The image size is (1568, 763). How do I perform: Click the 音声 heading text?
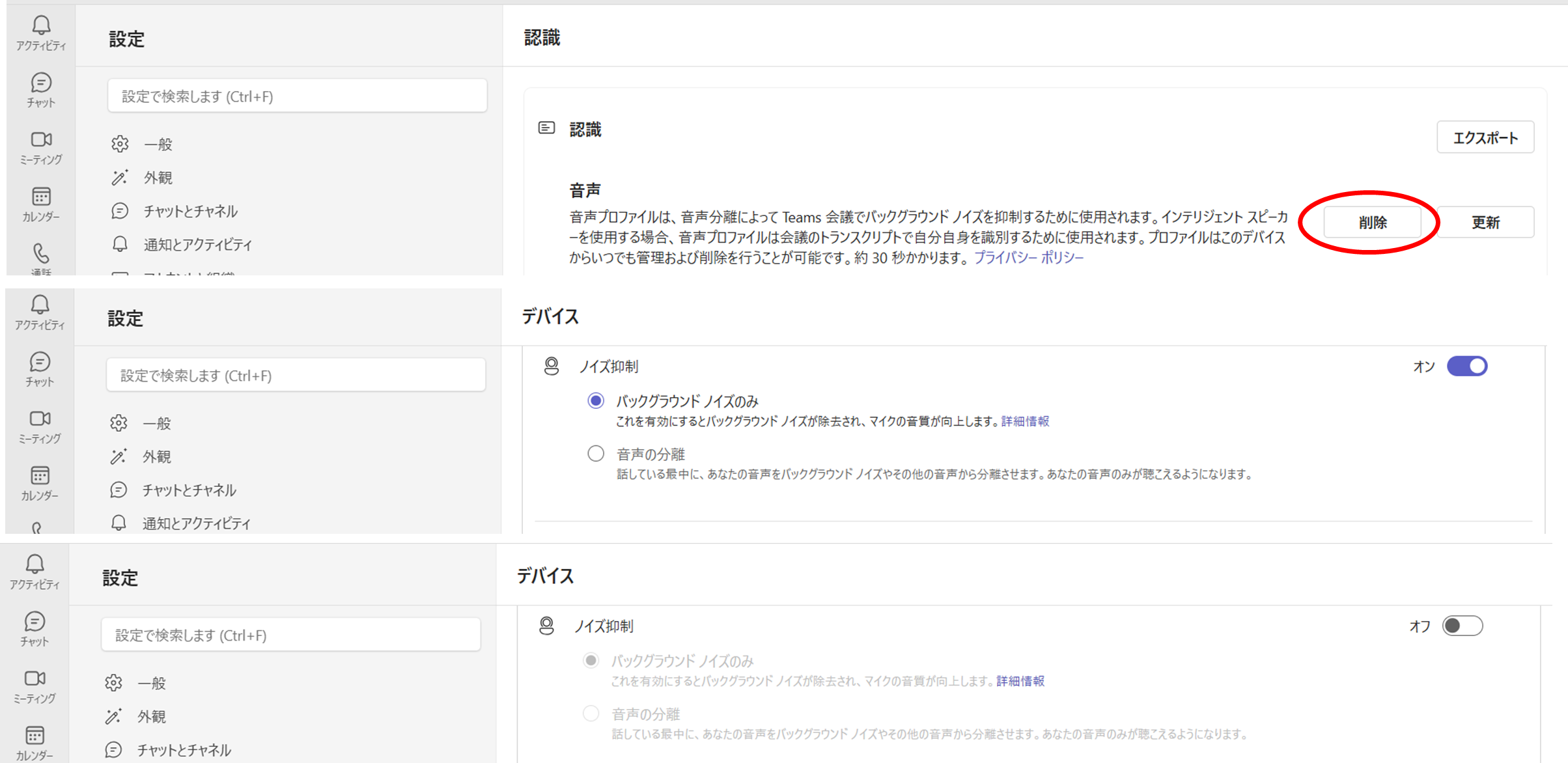pos(585,190)
